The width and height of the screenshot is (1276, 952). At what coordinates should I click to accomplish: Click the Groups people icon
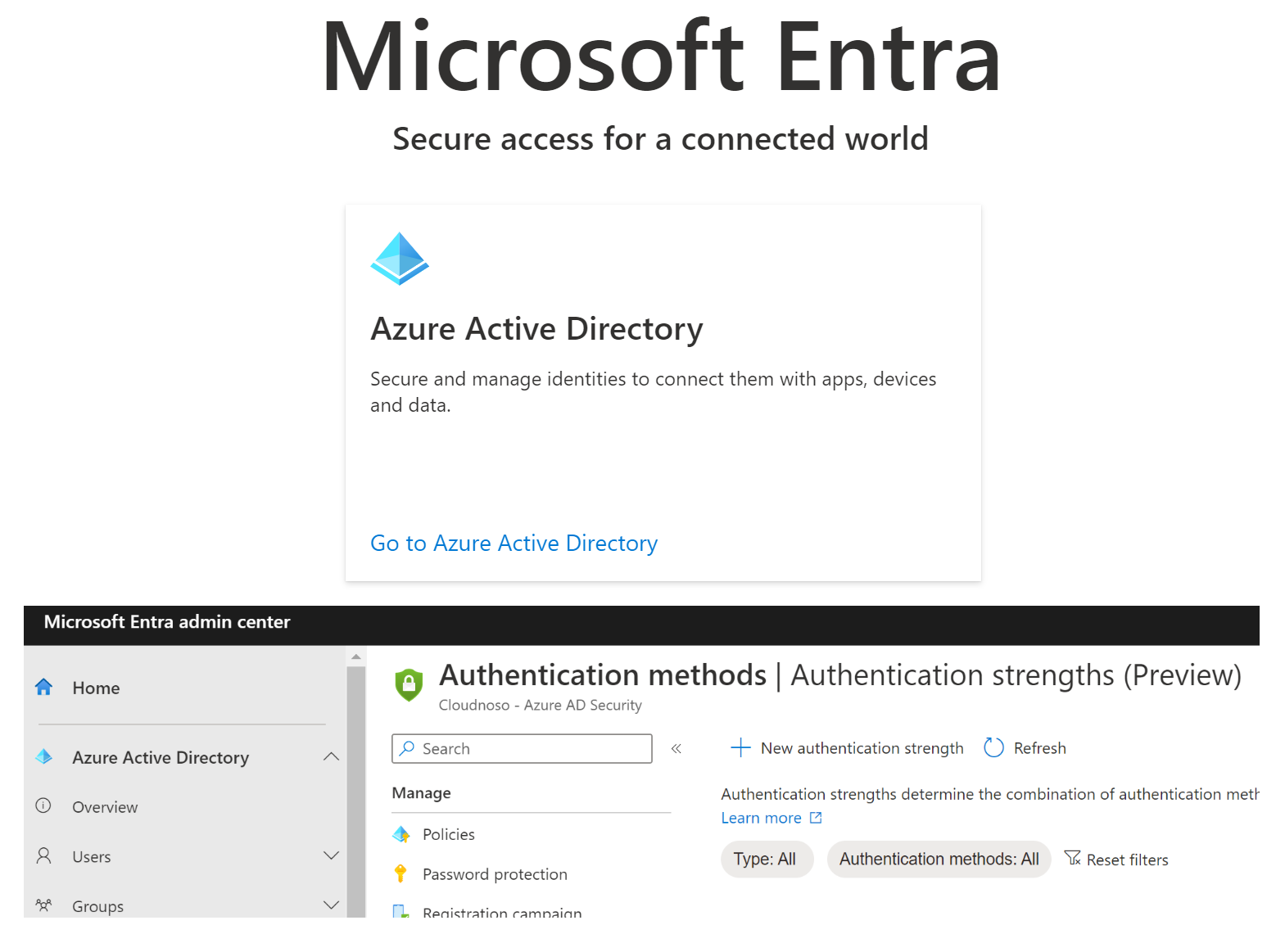44,905
